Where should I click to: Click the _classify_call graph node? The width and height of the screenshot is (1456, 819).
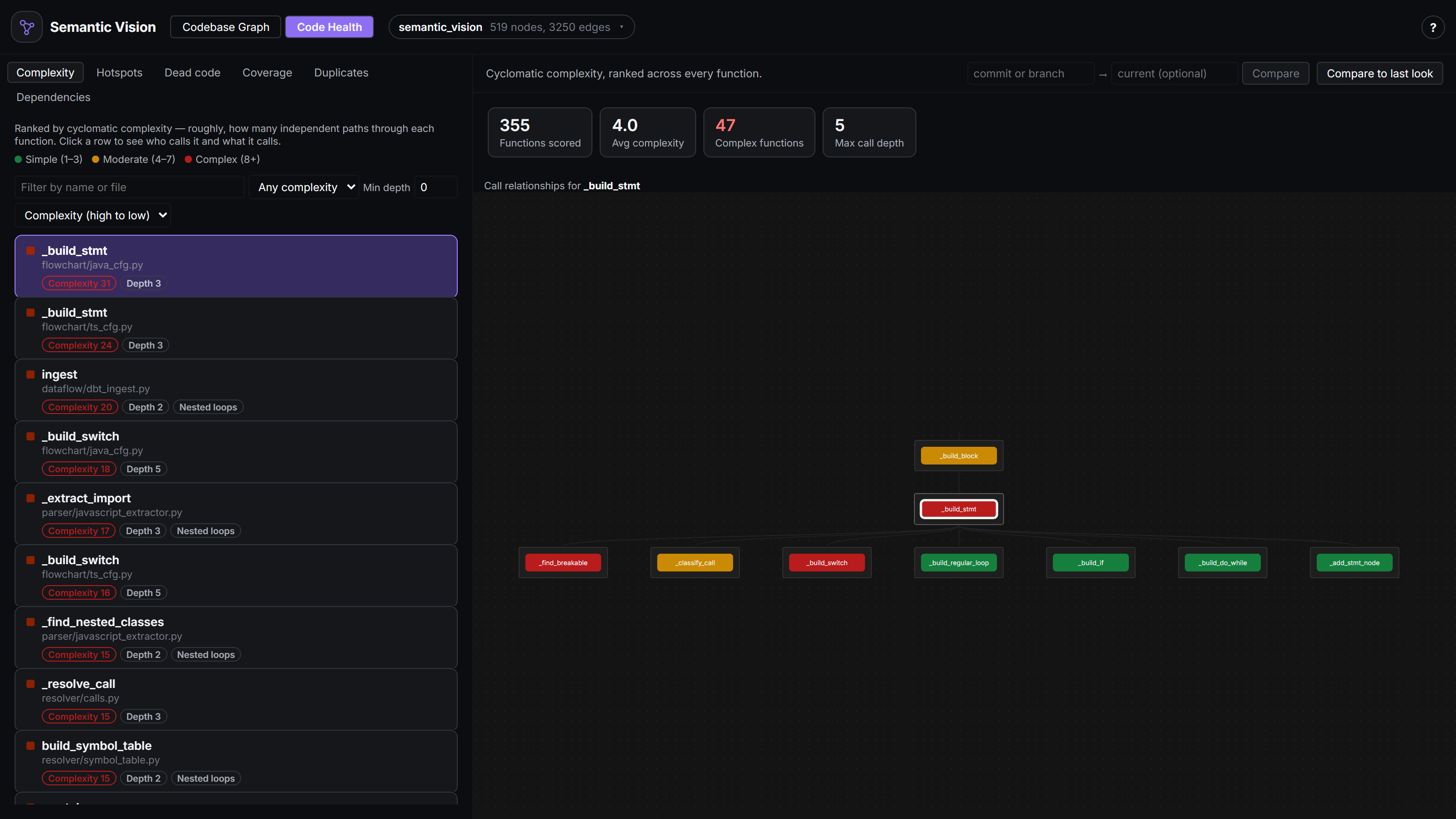pyautogui.click(x=695, y=562)
